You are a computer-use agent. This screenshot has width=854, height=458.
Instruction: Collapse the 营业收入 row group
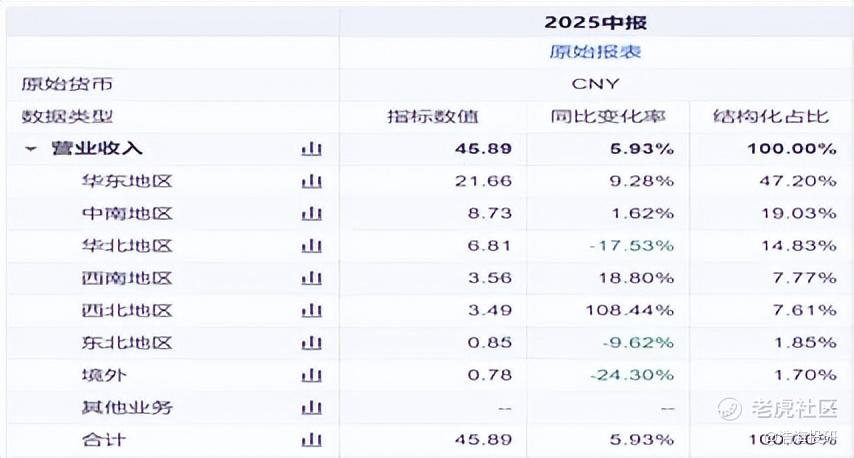31,149
